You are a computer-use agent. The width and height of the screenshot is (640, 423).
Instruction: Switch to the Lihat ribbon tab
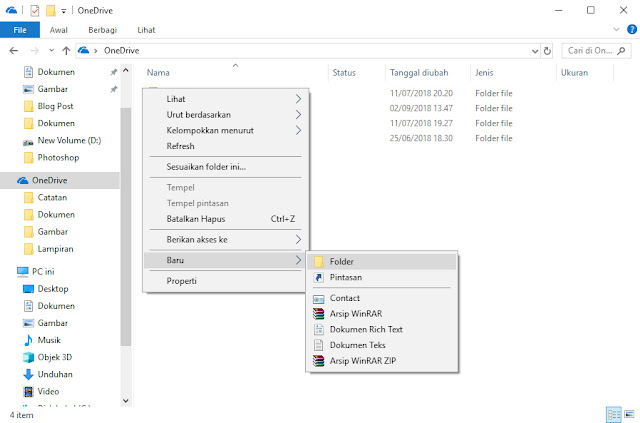(146, 30)
